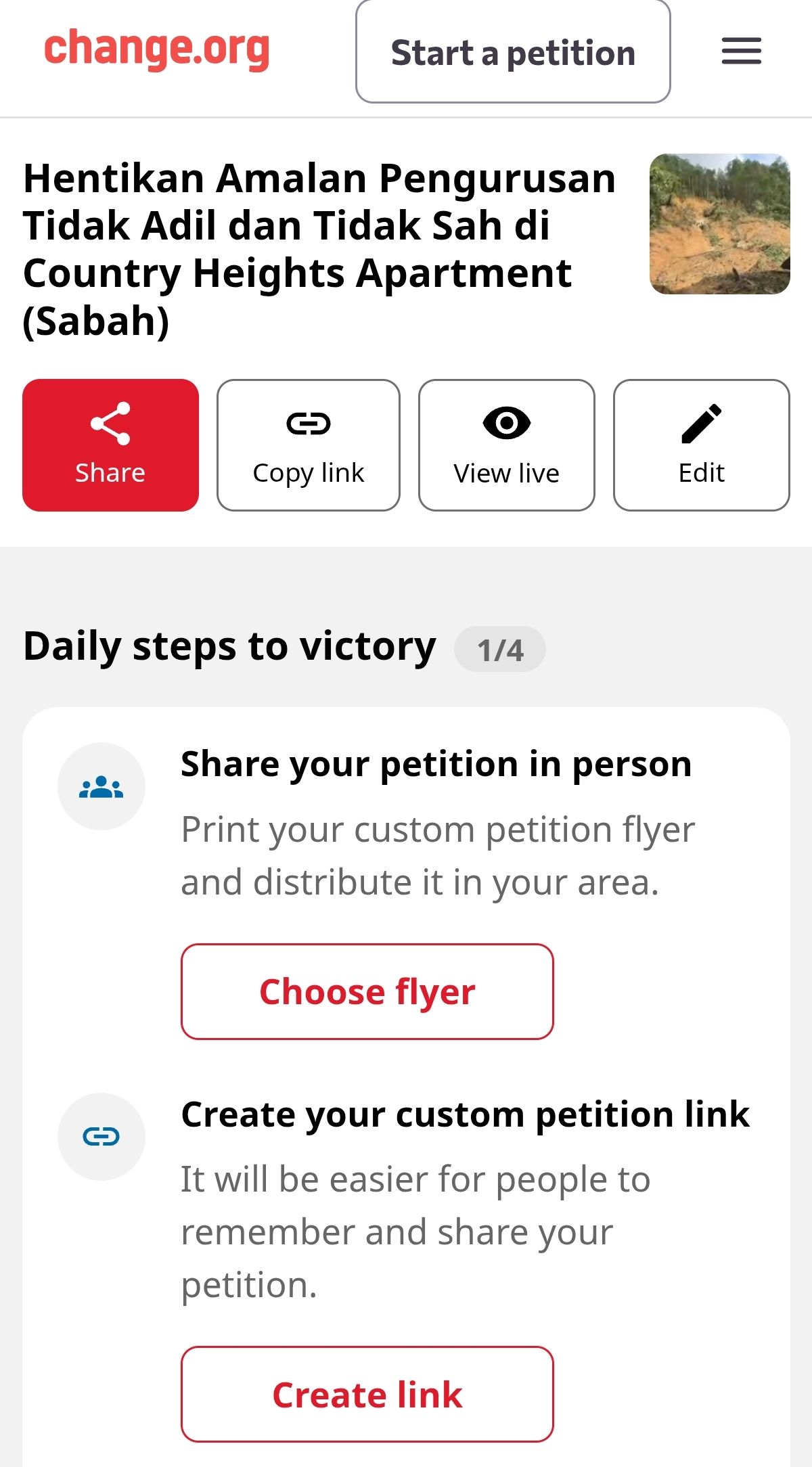Copy the petition link via chain icon
Screen dimensions: 812x1467
coord(309,424)
